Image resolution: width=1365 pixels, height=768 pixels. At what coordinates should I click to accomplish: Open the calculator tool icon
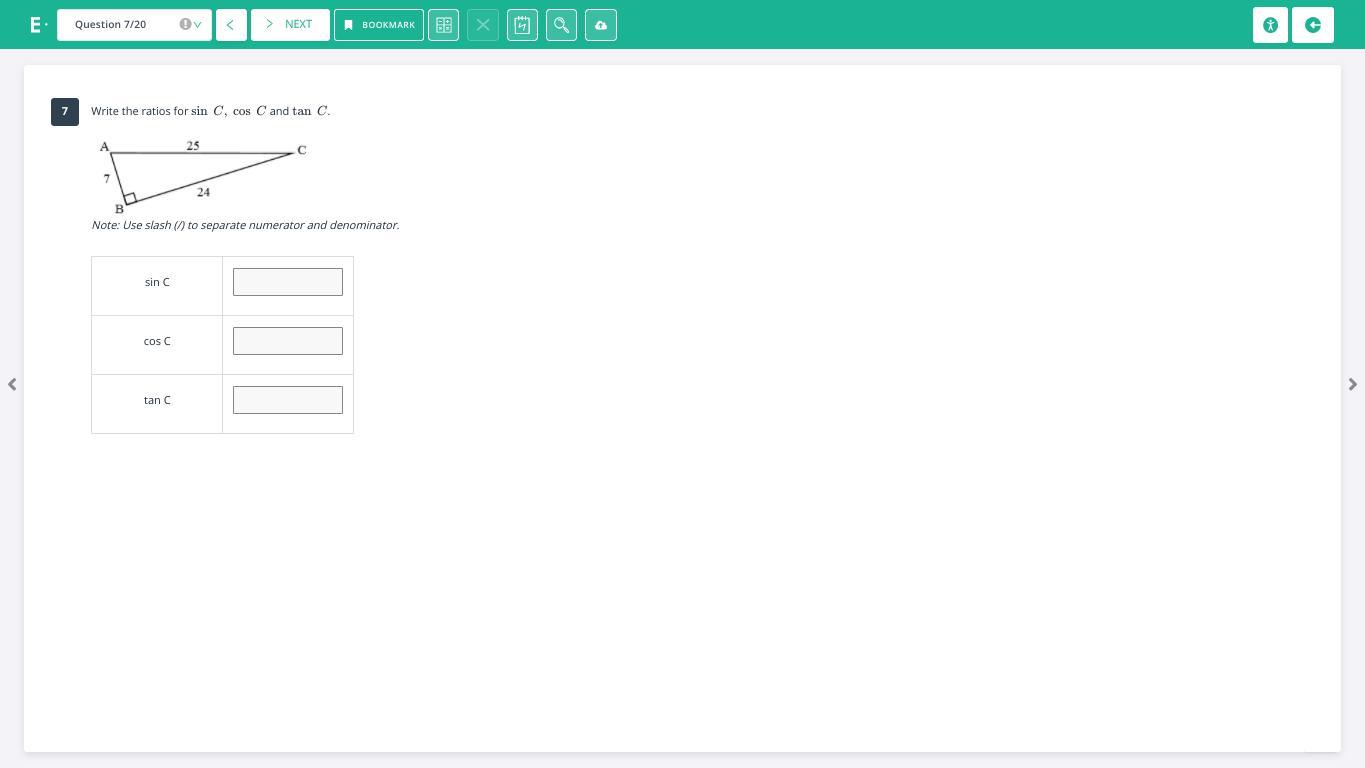click(444, 25)
